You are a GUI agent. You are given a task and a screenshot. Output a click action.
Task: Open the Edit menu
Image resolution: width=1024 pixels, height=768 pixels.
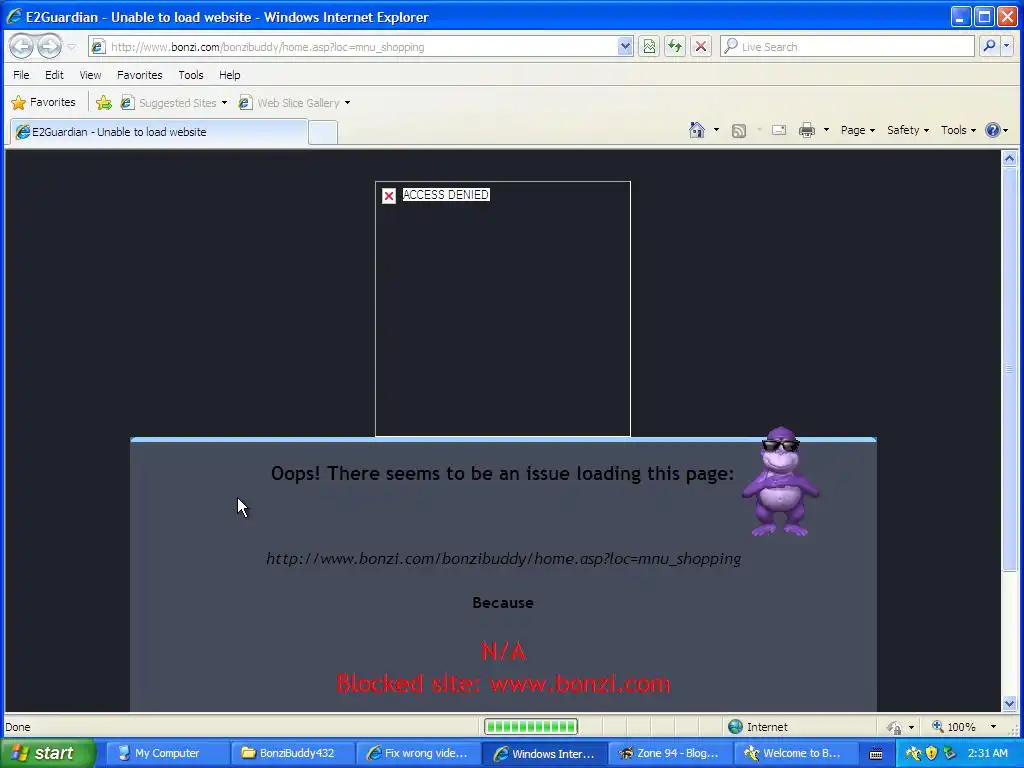click(54, 75)
